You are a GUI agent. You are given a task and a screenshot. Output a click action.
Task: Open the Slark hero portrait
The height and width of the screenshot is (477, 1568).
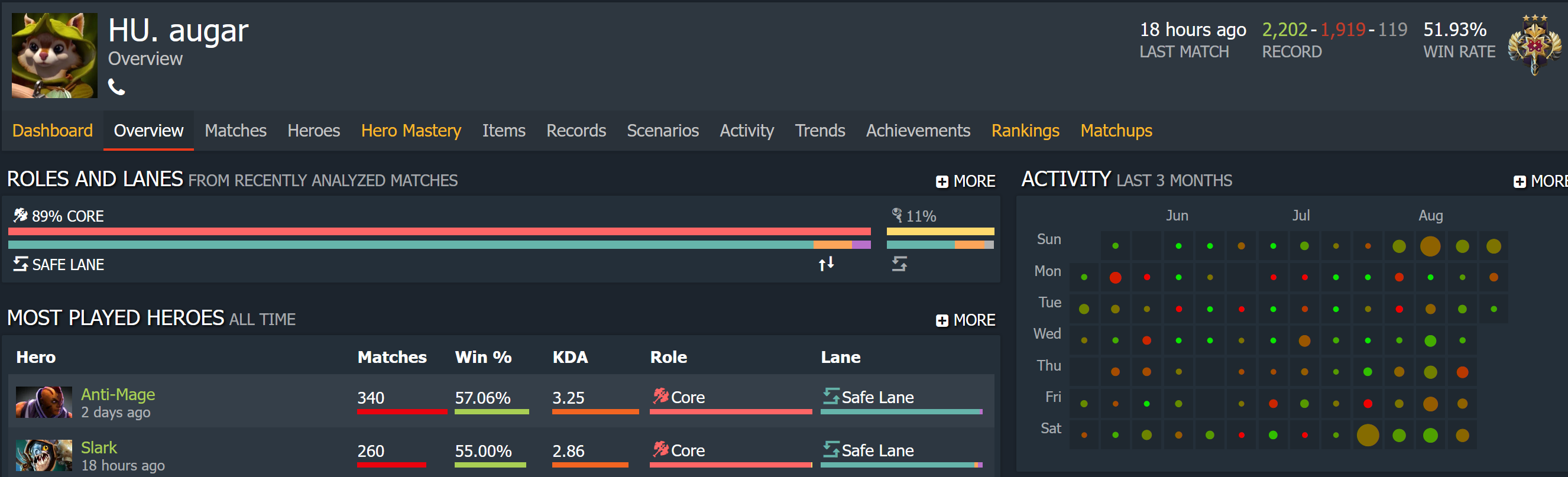coord(44,455)
